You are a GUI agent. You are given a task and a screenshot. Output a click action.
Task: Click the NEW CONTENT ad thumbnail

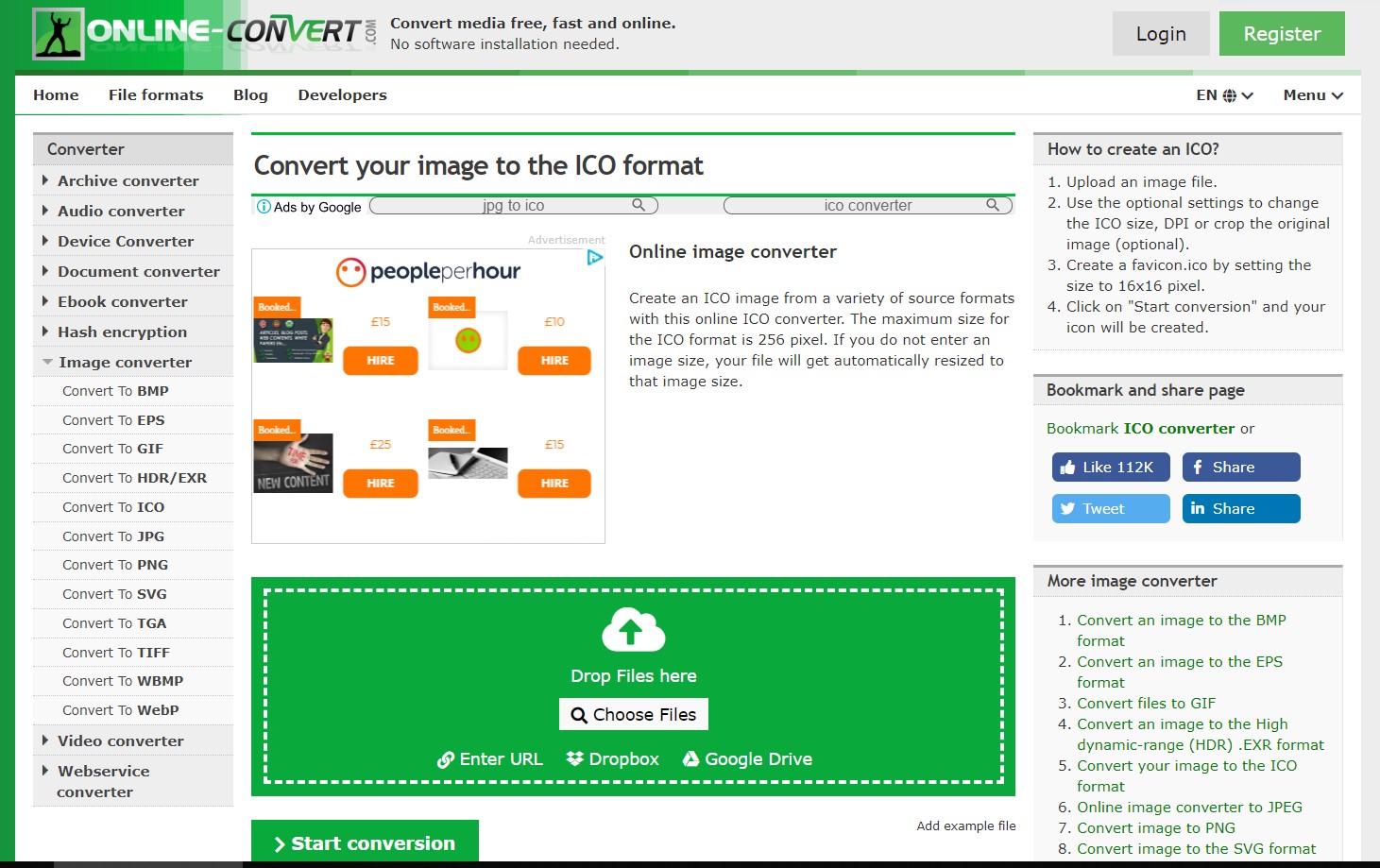(x=293, y=463)
